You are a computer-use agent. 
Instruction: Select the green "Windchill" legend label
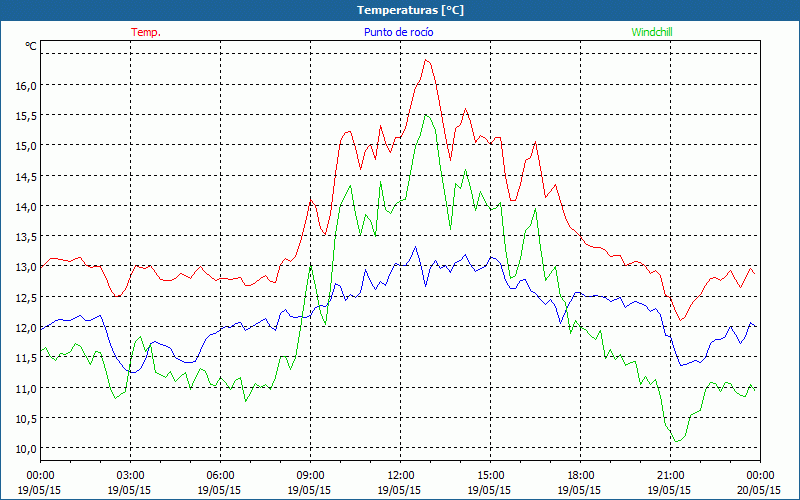coord(652,32)
